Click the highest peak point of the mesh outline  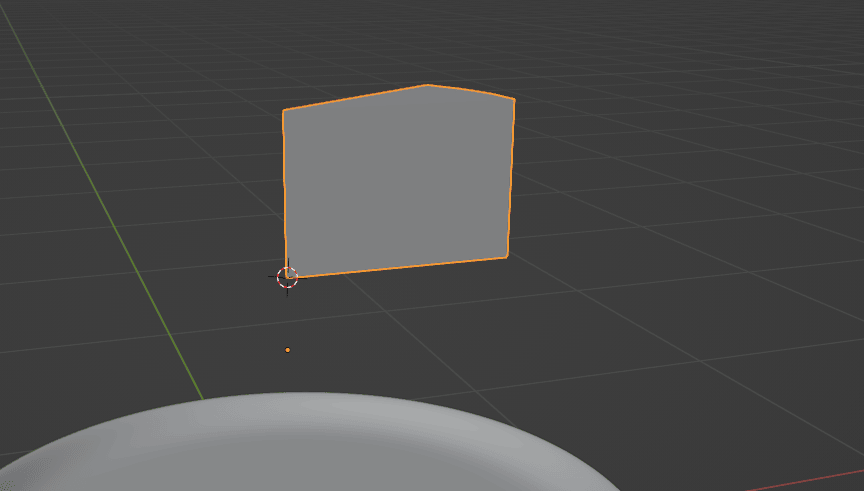428,85
